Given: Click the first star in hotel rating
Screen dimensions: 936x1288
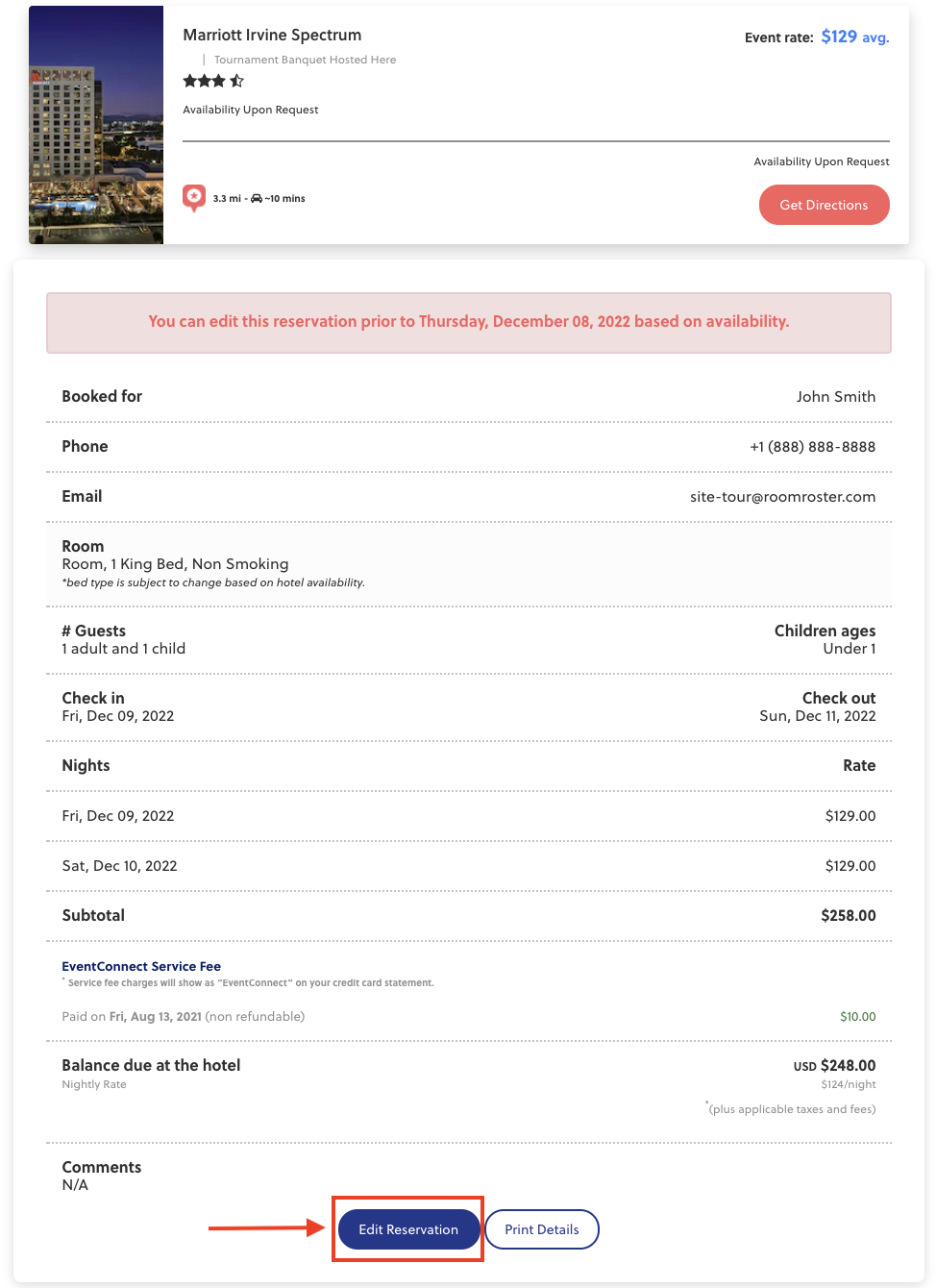Looking at the screenshot, I should [x=190, y=81].
